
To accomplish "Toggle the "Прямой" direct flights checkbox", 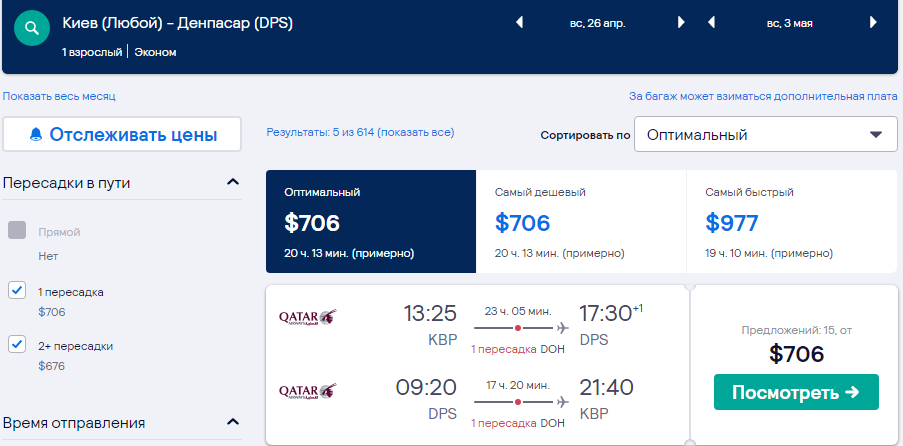I will pos(17,231).
